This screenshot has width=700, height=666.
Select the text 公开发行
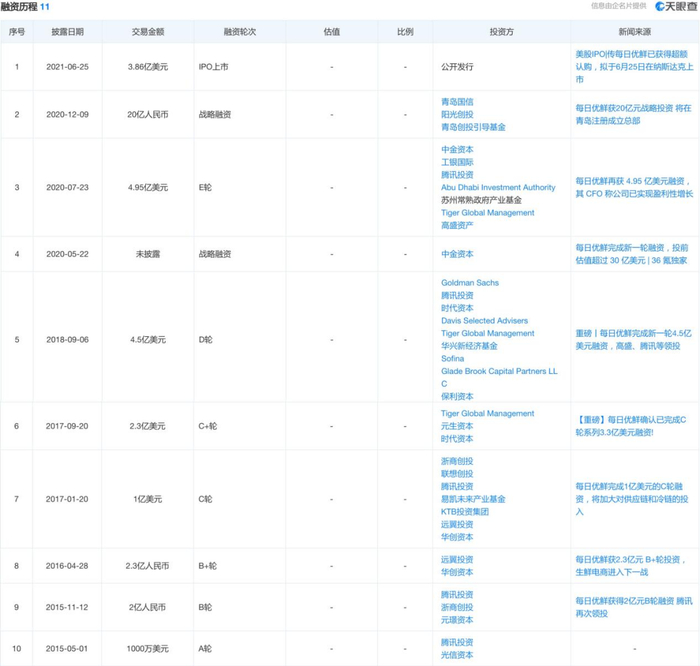(457, 67)
